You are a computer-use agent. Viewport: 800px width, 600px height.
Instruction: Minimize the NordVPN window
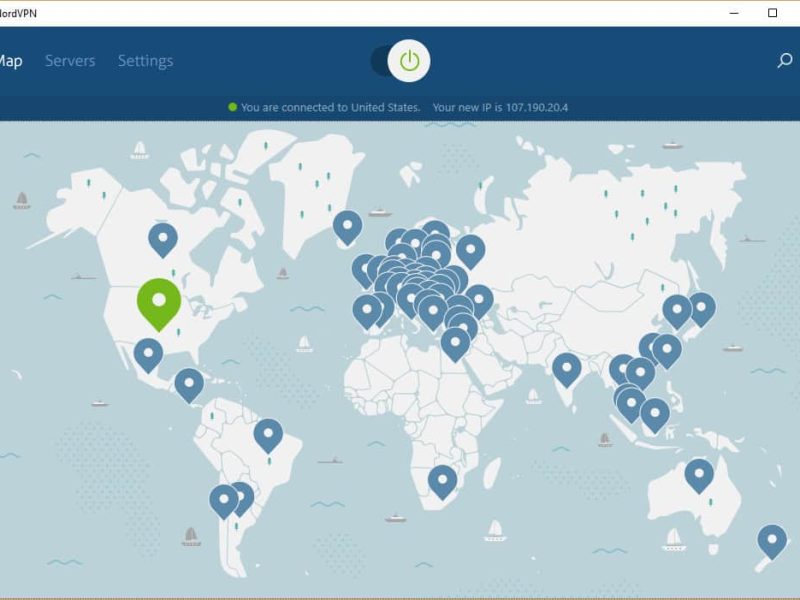click(x=734, y=13)
